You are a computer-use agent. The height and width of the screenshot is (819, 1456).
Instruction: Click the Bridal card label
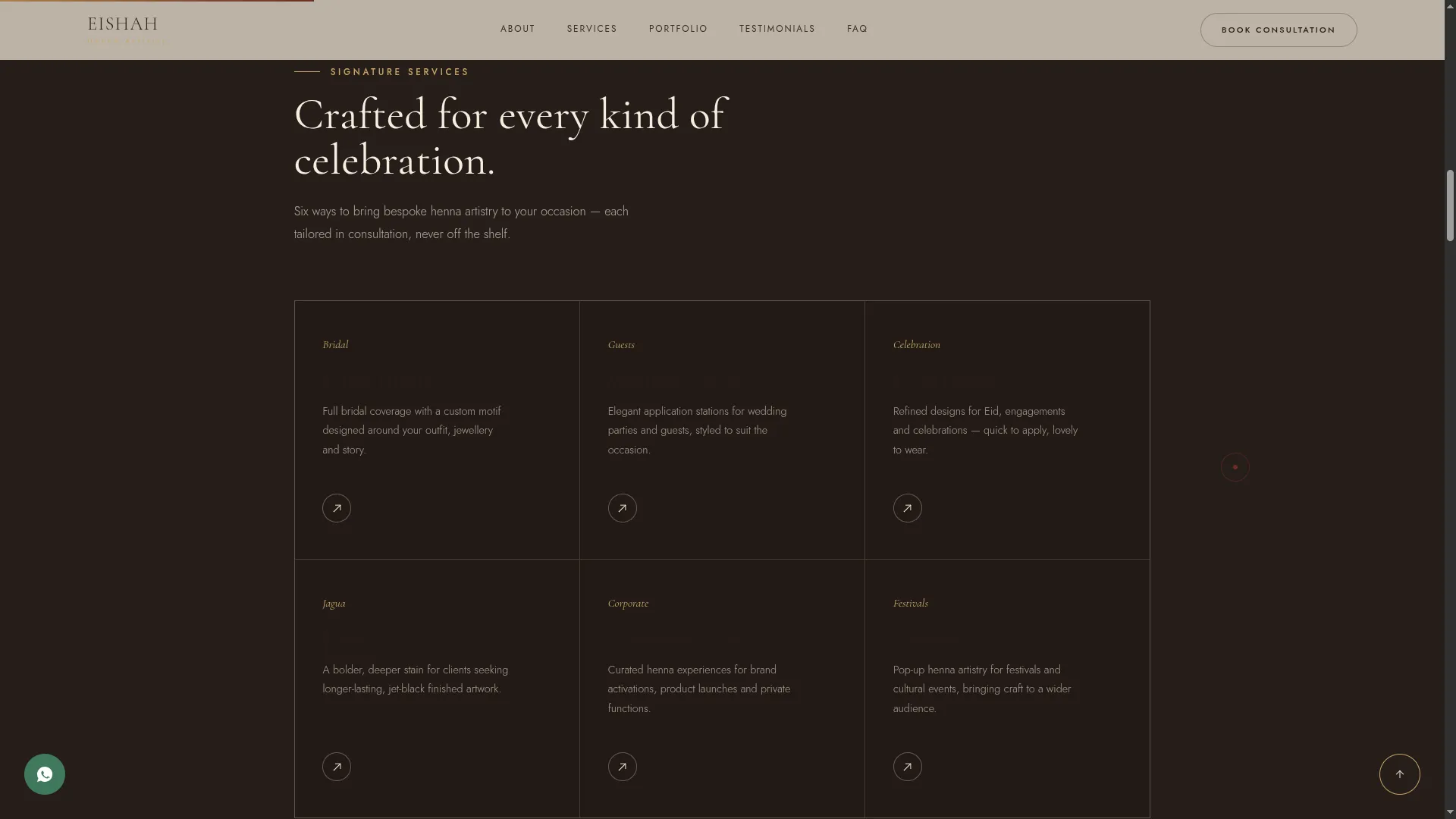coord(335,345)
